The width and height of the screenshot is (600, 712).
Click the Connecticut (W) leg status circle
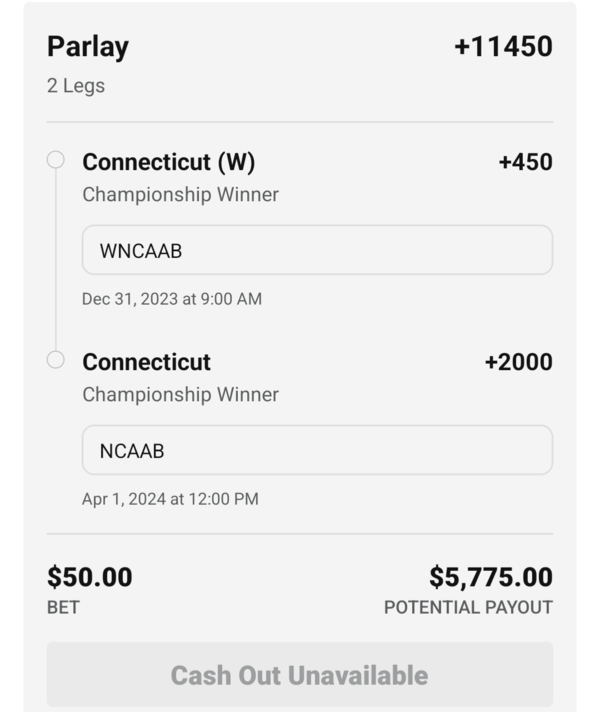tap(55, 160)
